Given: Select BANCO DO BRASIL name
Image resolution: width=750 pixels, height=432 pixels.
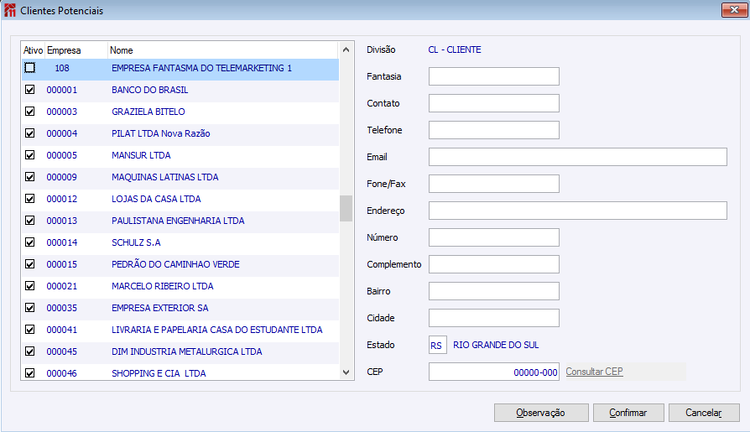Looking at the screenshot, I should tap(150, 90).
